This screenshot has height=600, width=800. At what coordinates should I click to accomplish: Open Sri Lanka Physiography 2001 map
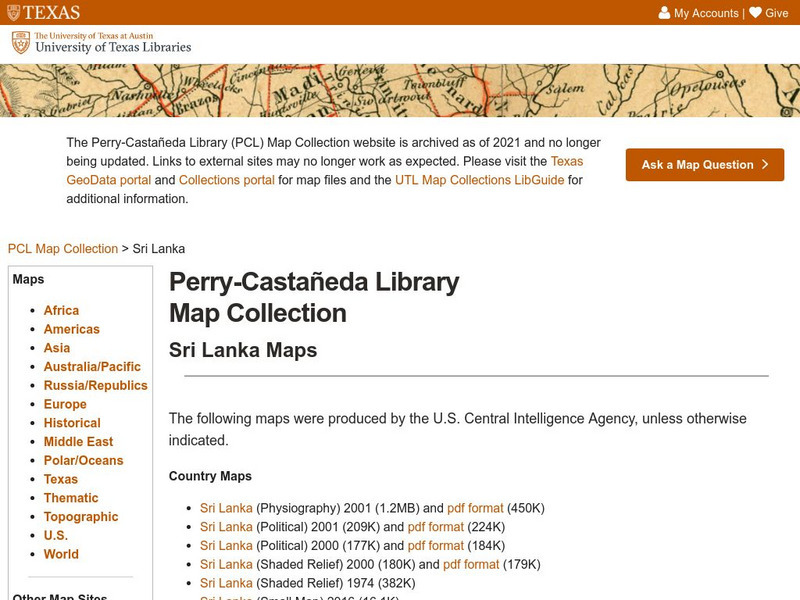point(226,508)
